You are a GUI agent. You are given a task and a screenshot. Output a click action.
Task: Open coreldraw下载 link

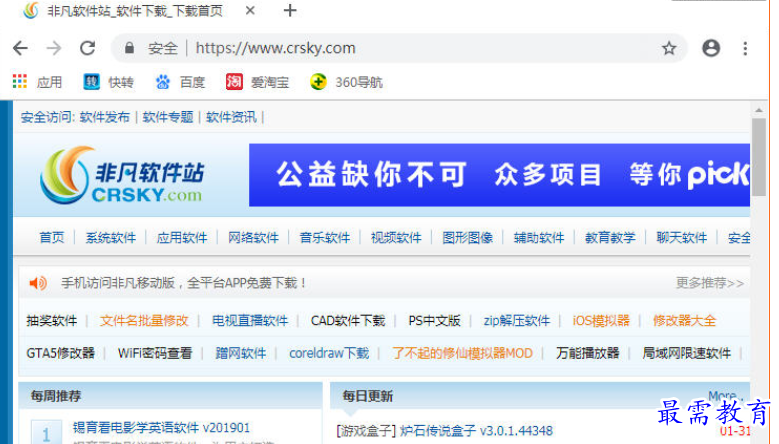pyautogui.click(x=329, y=353)
